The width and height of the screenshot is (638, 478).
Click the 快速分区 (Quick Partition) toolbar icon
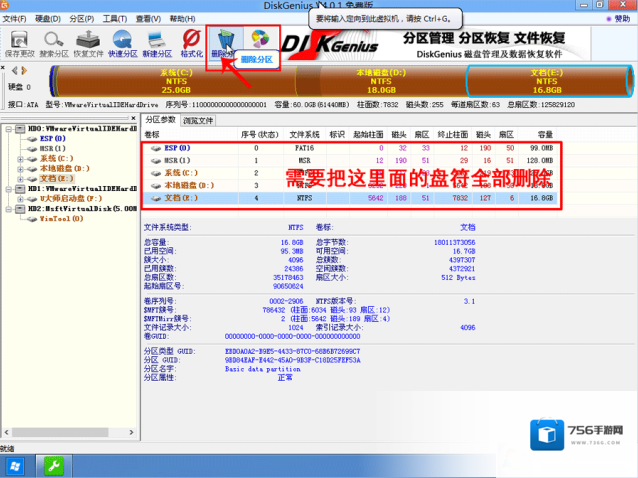pyautogui.click(x=124, y=41)
